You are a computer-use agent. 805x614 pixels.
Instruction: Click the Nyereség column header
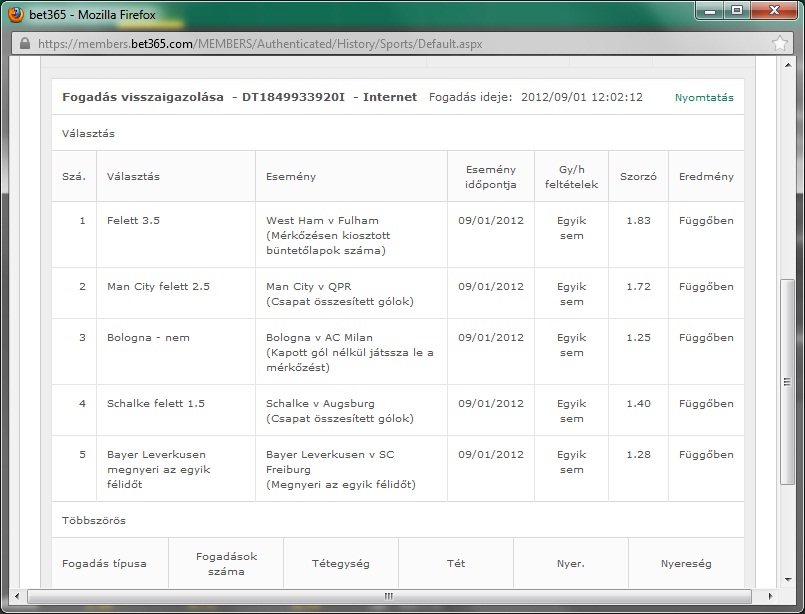pyautogui.click(x=686, y=564)
